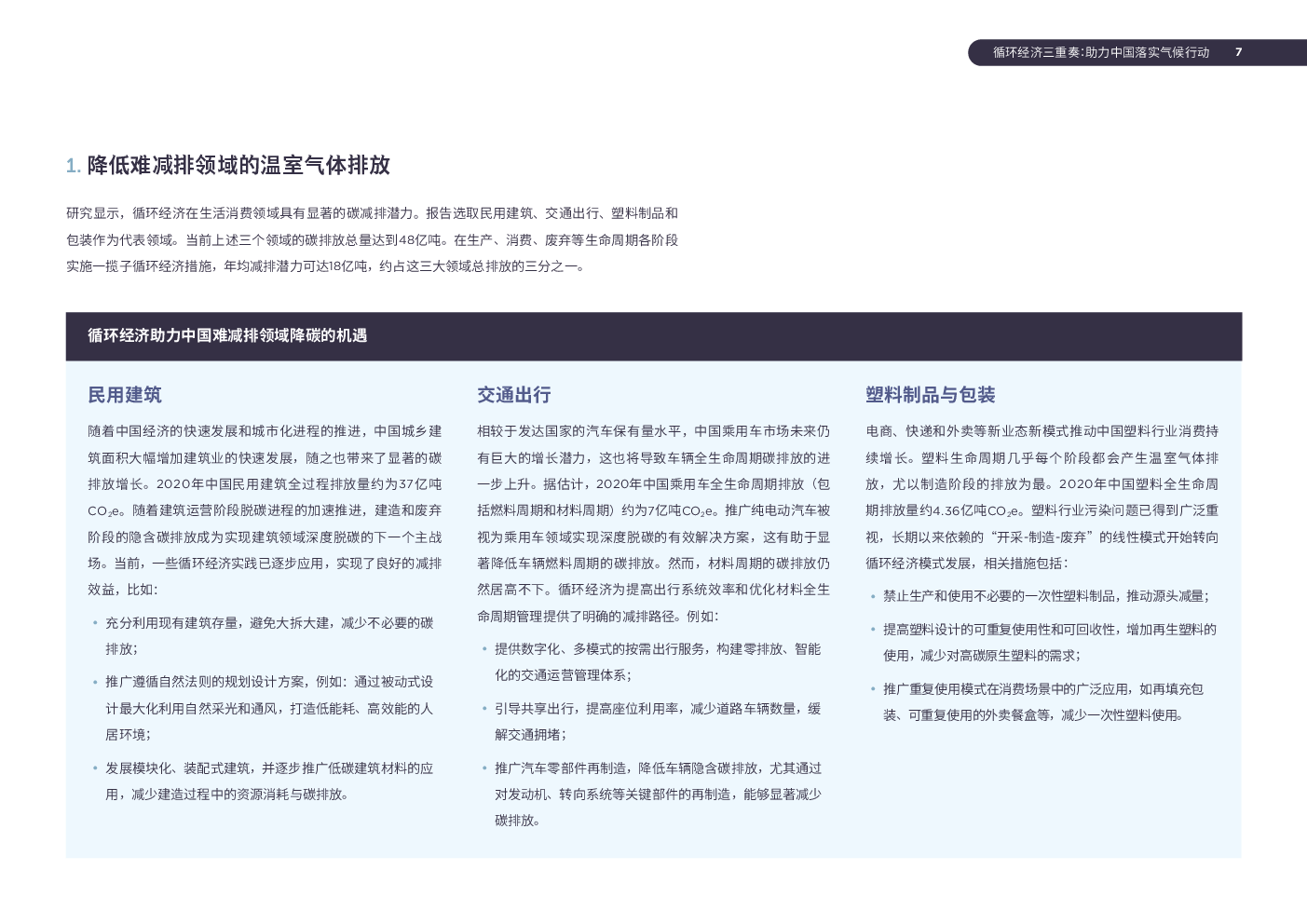
Task: Click the bullet 推广汽车零部件再制造
Action: 658,794
